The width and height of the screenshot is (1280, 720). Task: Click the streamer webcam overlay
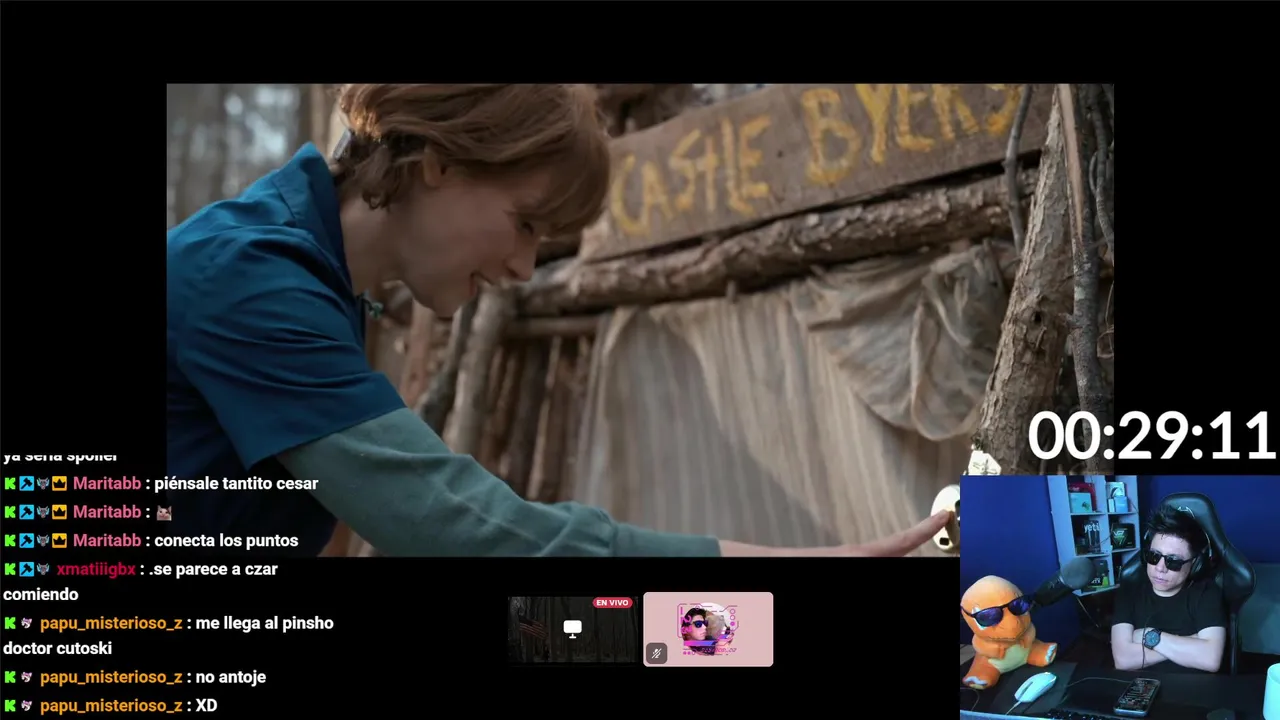click(1120, 597)
